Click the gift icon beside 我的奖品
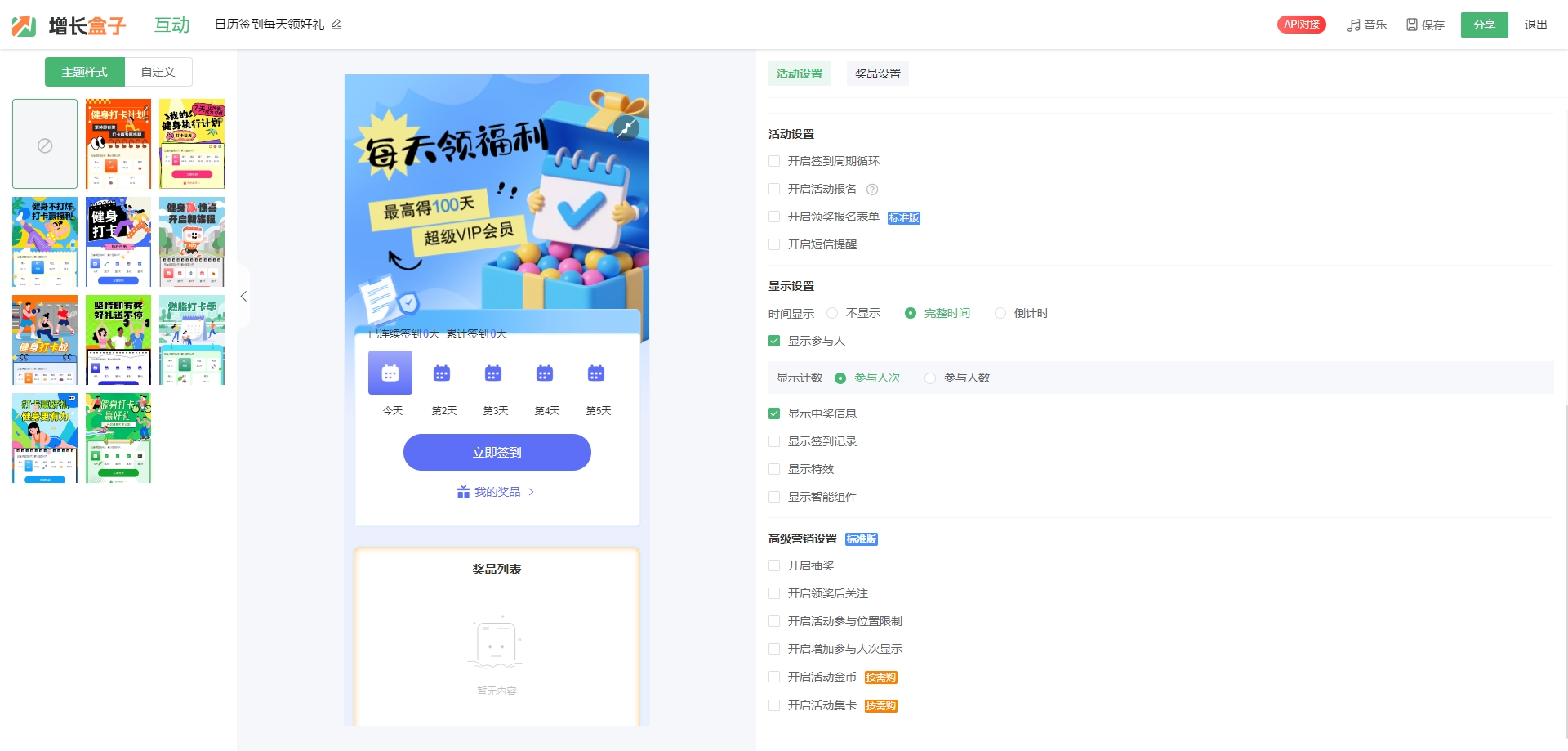The width and height of the screenshot is (1568, 751). (463, 492)
